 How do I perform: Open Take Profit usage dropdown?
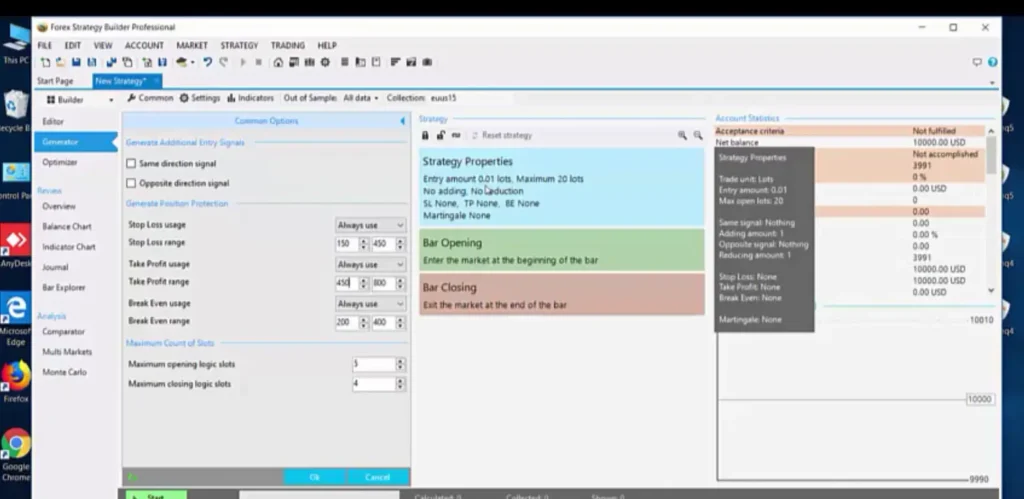click(370, 265)
